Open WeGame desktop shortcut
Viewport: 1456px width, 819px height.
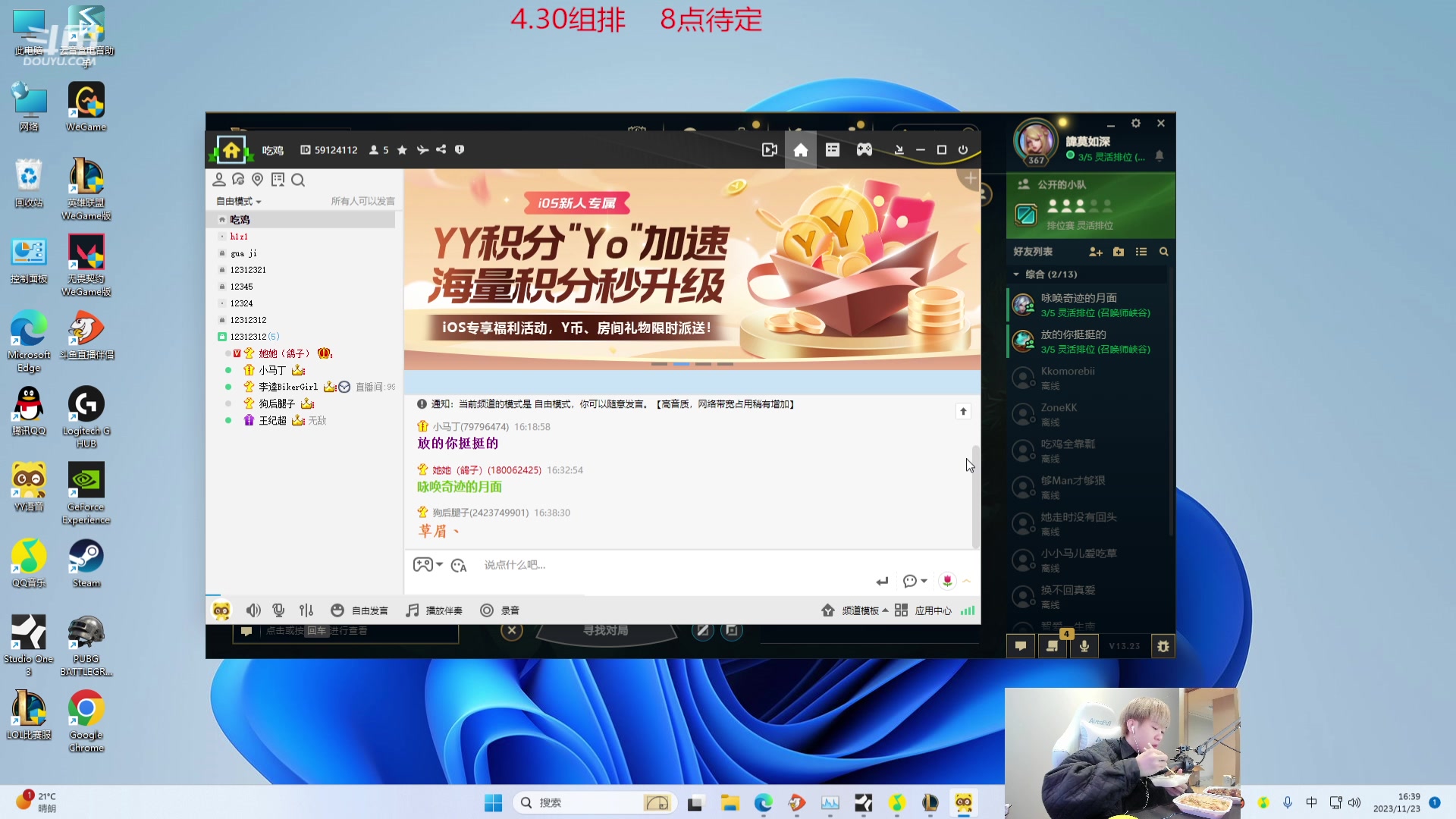pyautogui.click(x=86, y=107)
